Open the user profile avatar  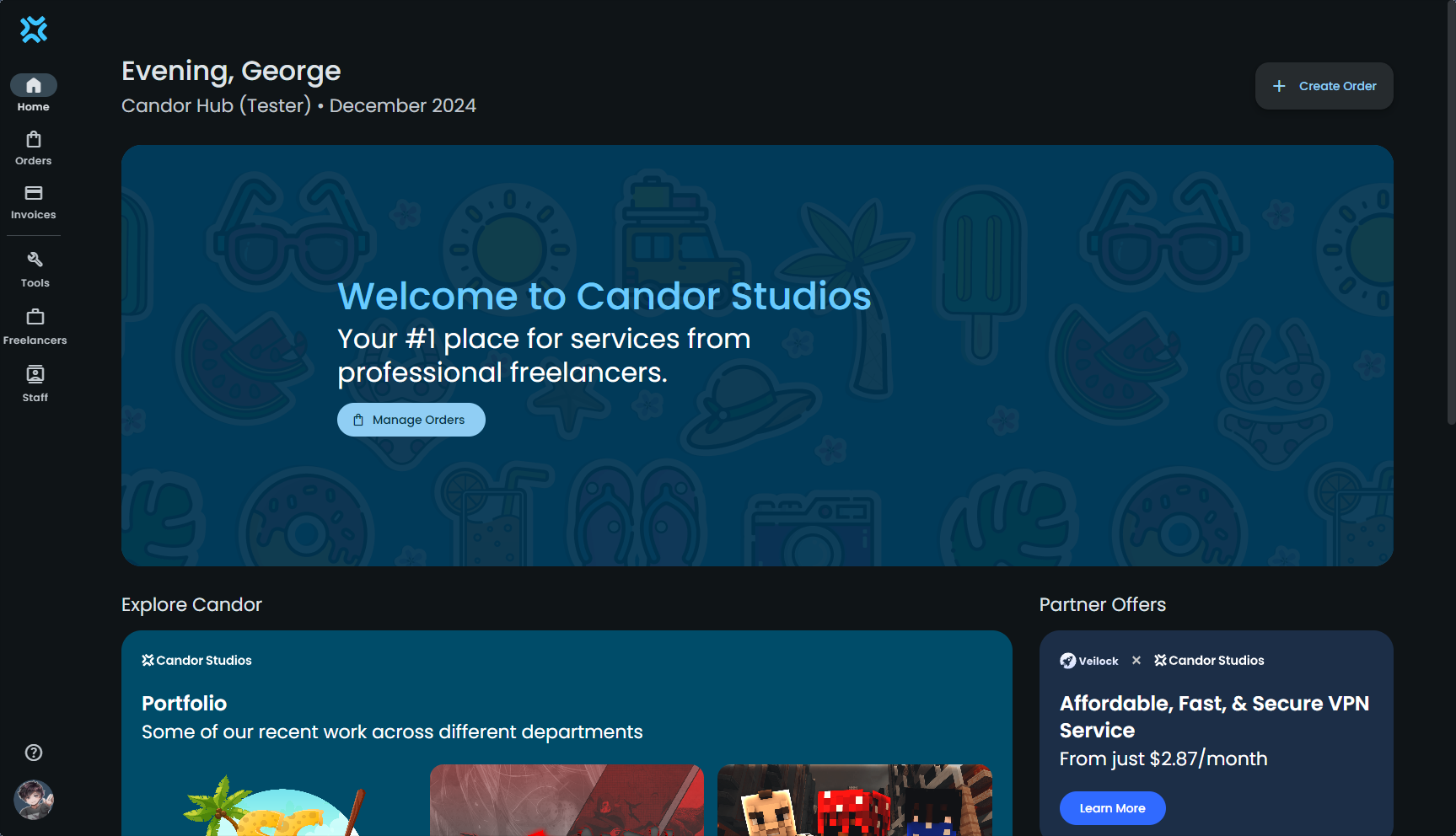(x=34, y=800)
